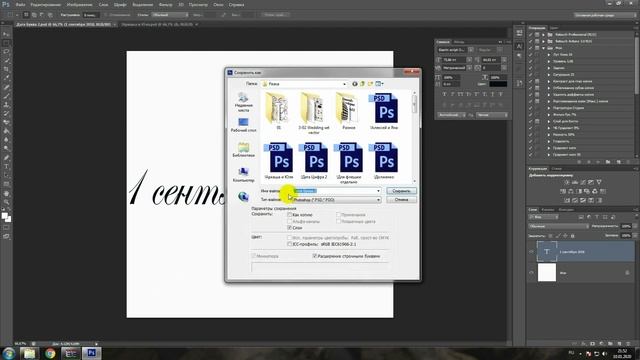Click the 'Отмена' button
640x360 pixels.
point(401,200)
